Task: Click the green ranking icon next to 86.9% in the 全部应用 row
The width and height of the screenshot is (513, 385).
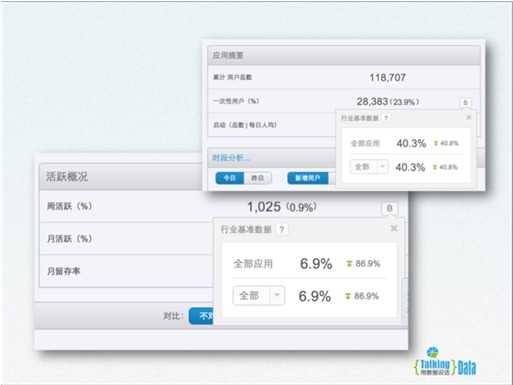Action: point(349,264)
